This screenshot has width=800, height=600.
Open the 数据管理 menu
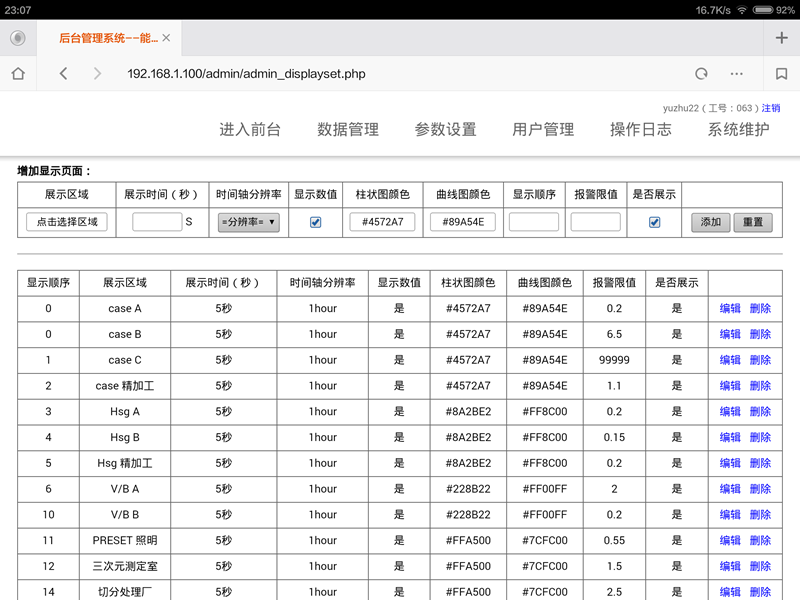(348, 129)
